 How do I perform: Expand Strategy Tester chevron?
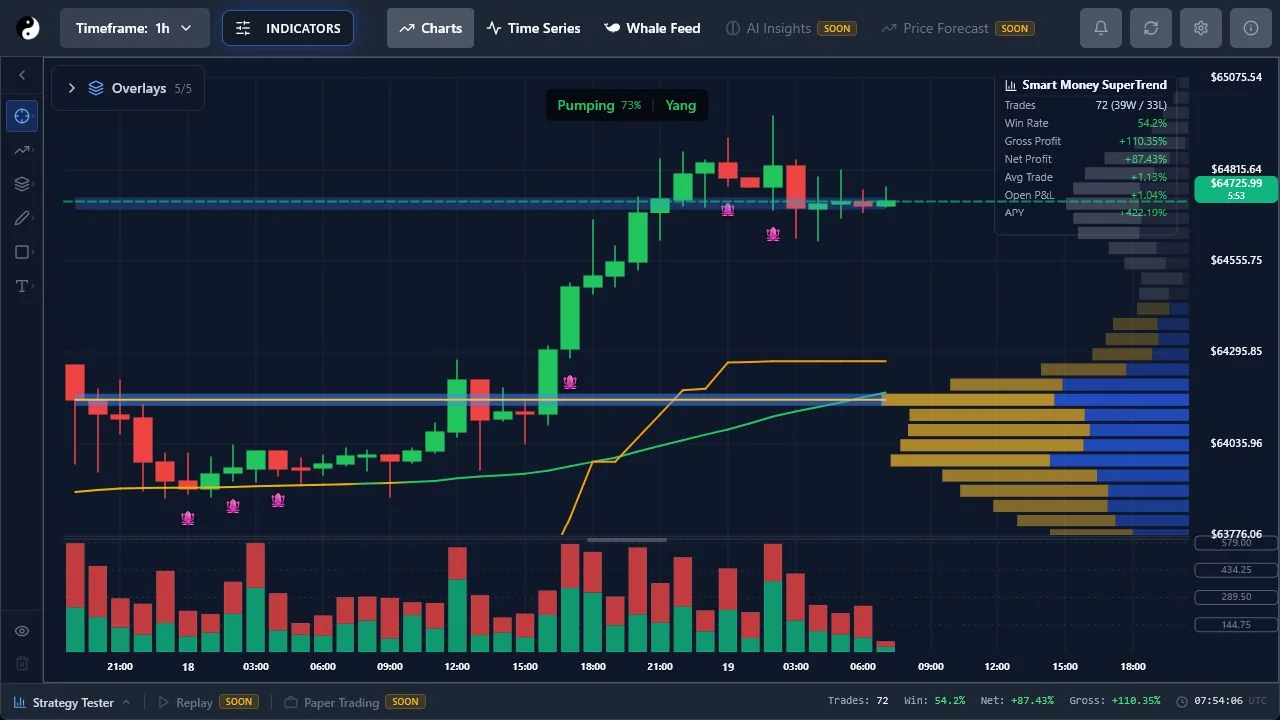[x=126, y=702]
